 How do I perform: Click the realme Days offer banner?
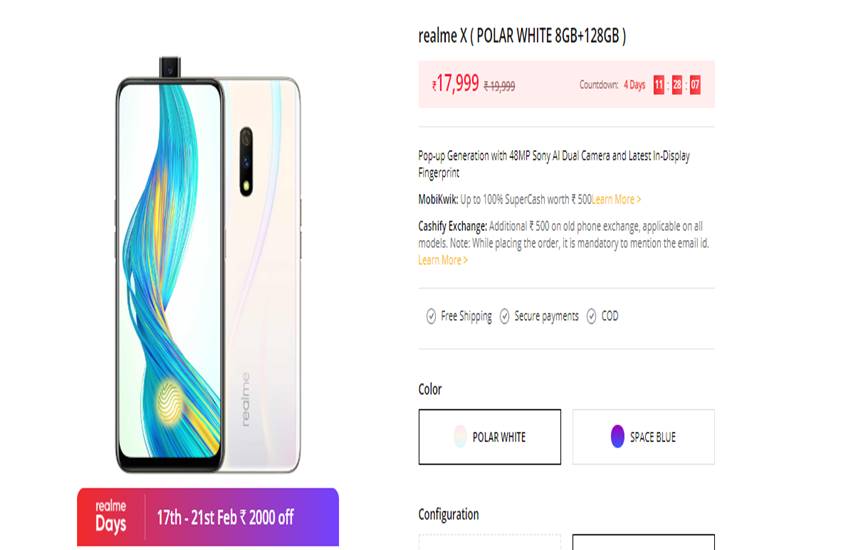(x=208, y=517)
